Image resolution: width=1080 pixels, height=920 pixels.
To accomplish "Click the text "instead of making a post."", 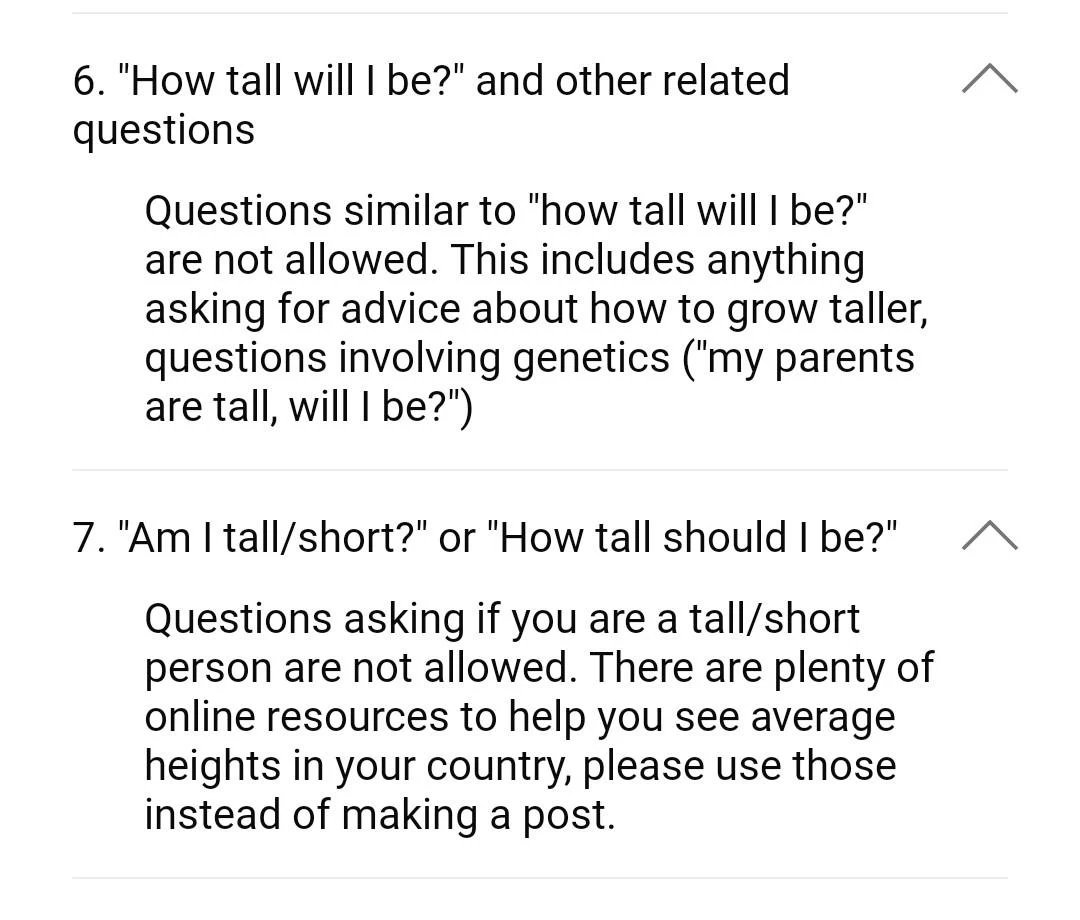I will [380, 815].
